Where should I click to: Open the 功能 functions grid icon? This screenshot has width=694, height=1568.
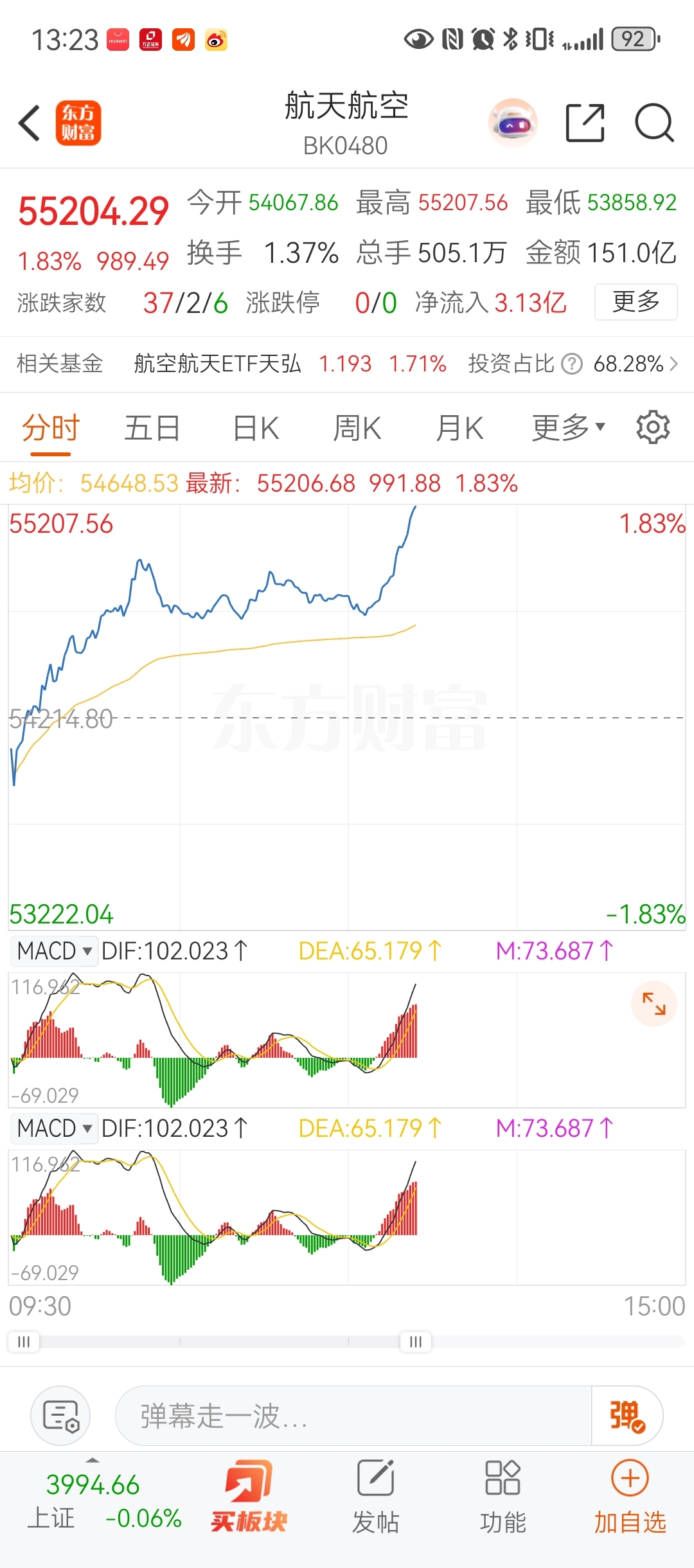click(x=503, y=1496)
